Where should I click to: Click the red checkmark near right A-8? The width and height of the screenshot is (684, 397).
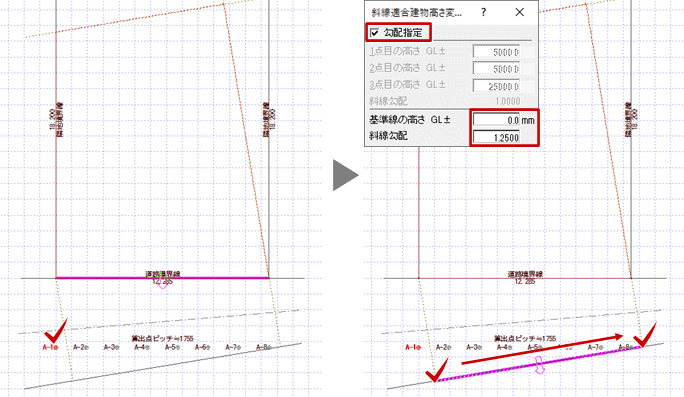[645, 335]
